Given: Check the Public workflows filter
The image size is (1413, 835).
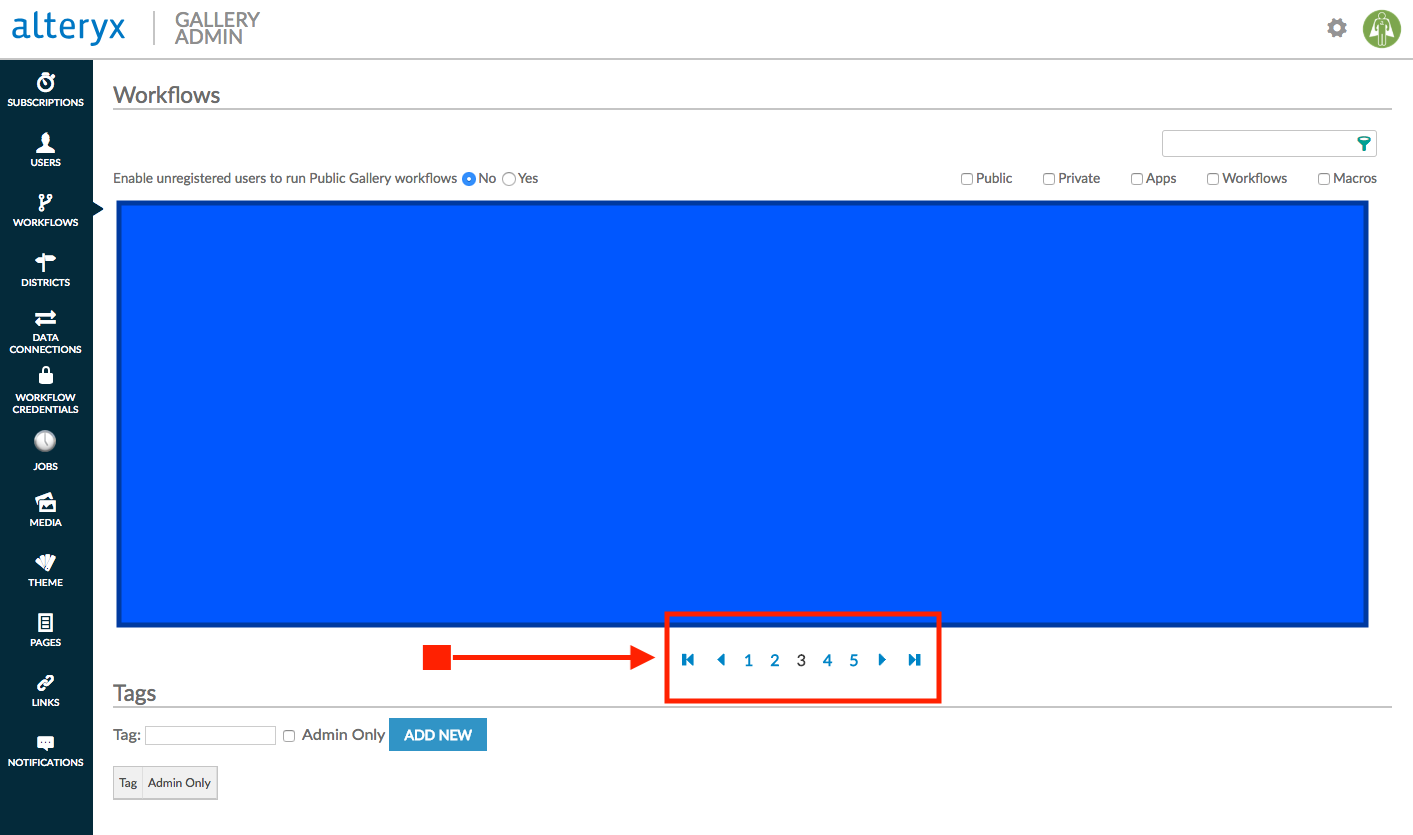Looking at the screenshot, I should point(966,178).
